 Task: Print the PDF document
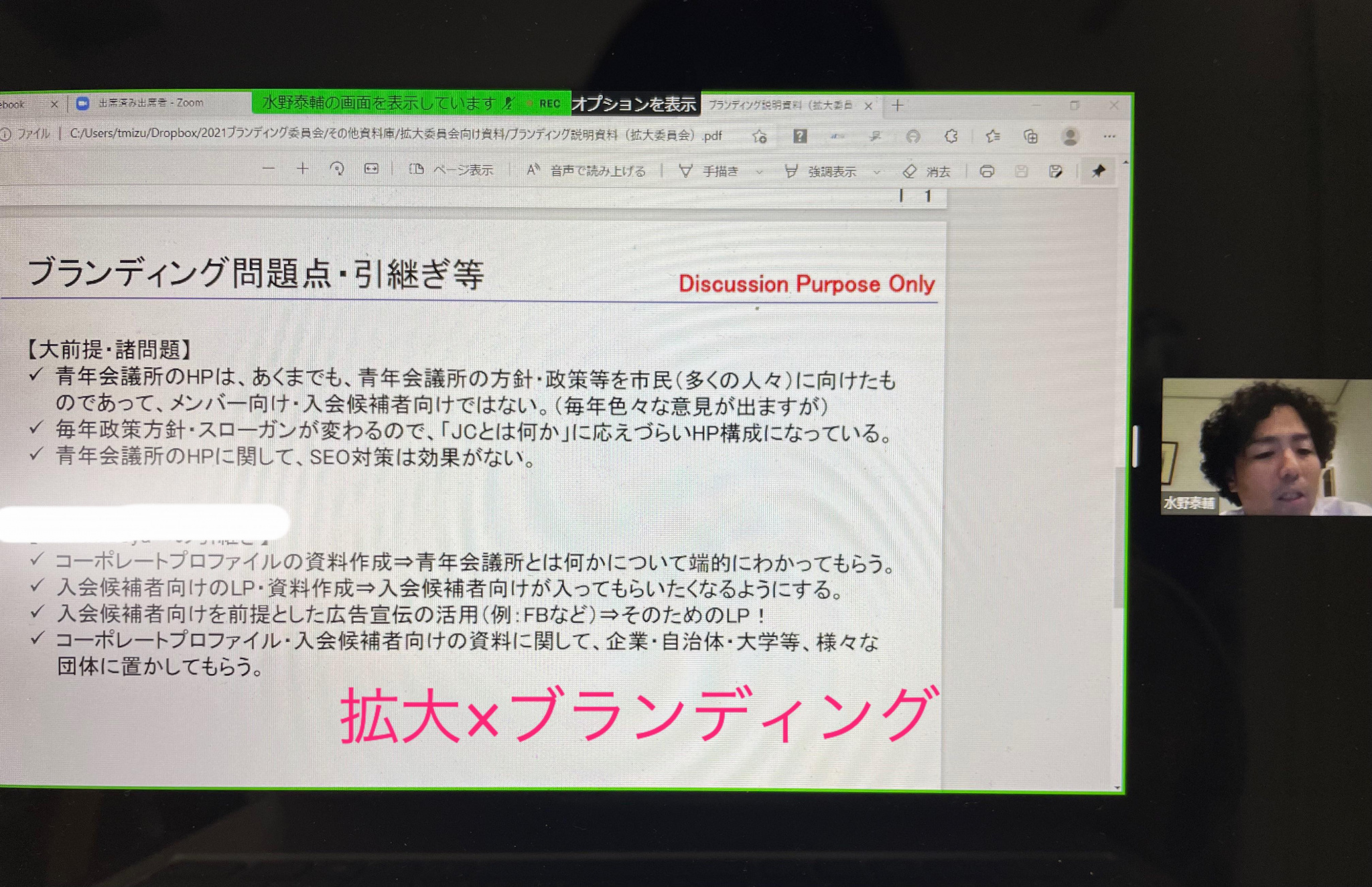click(x=987, y=172)
